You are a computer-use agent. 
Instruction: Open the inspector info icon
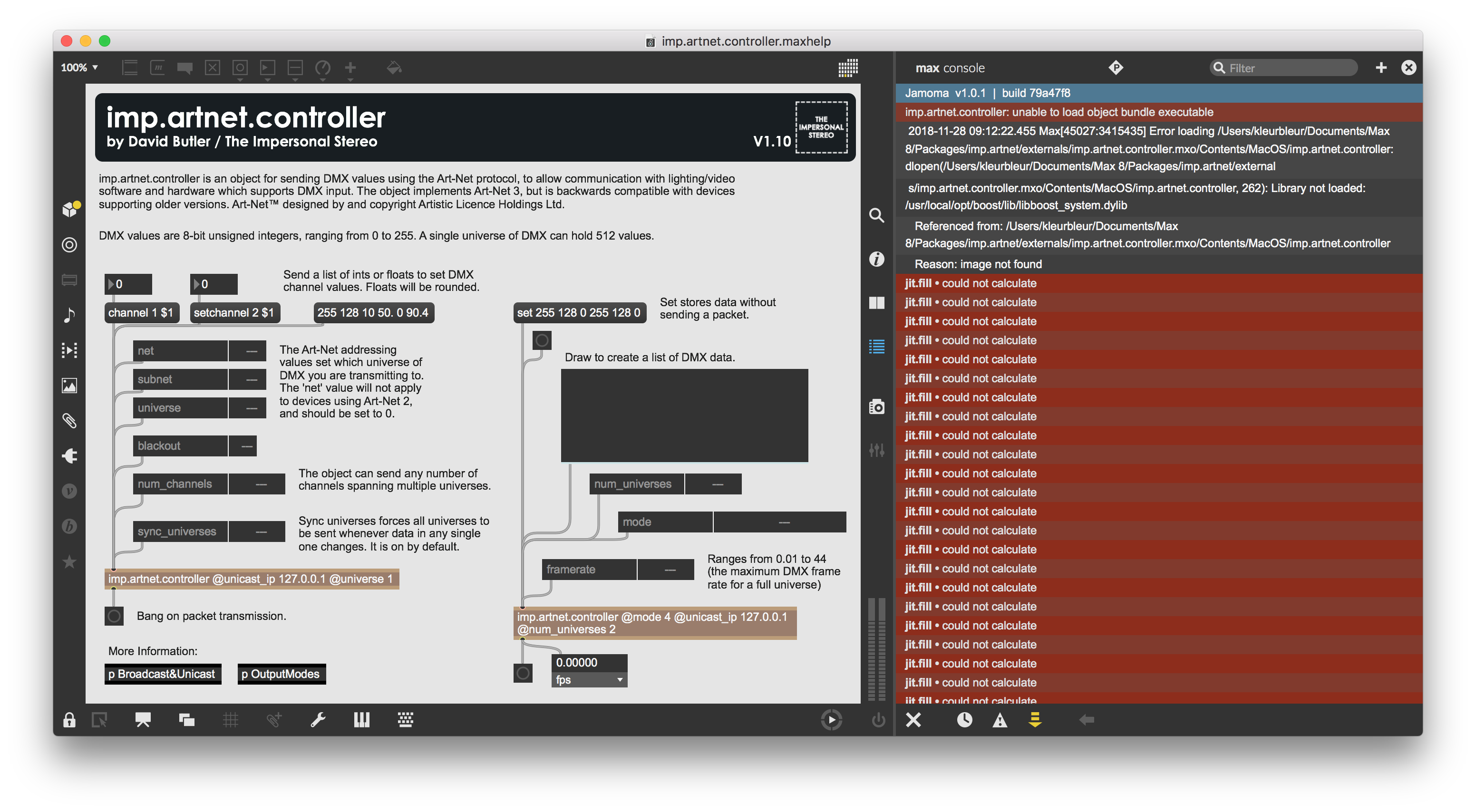[877, 259]
